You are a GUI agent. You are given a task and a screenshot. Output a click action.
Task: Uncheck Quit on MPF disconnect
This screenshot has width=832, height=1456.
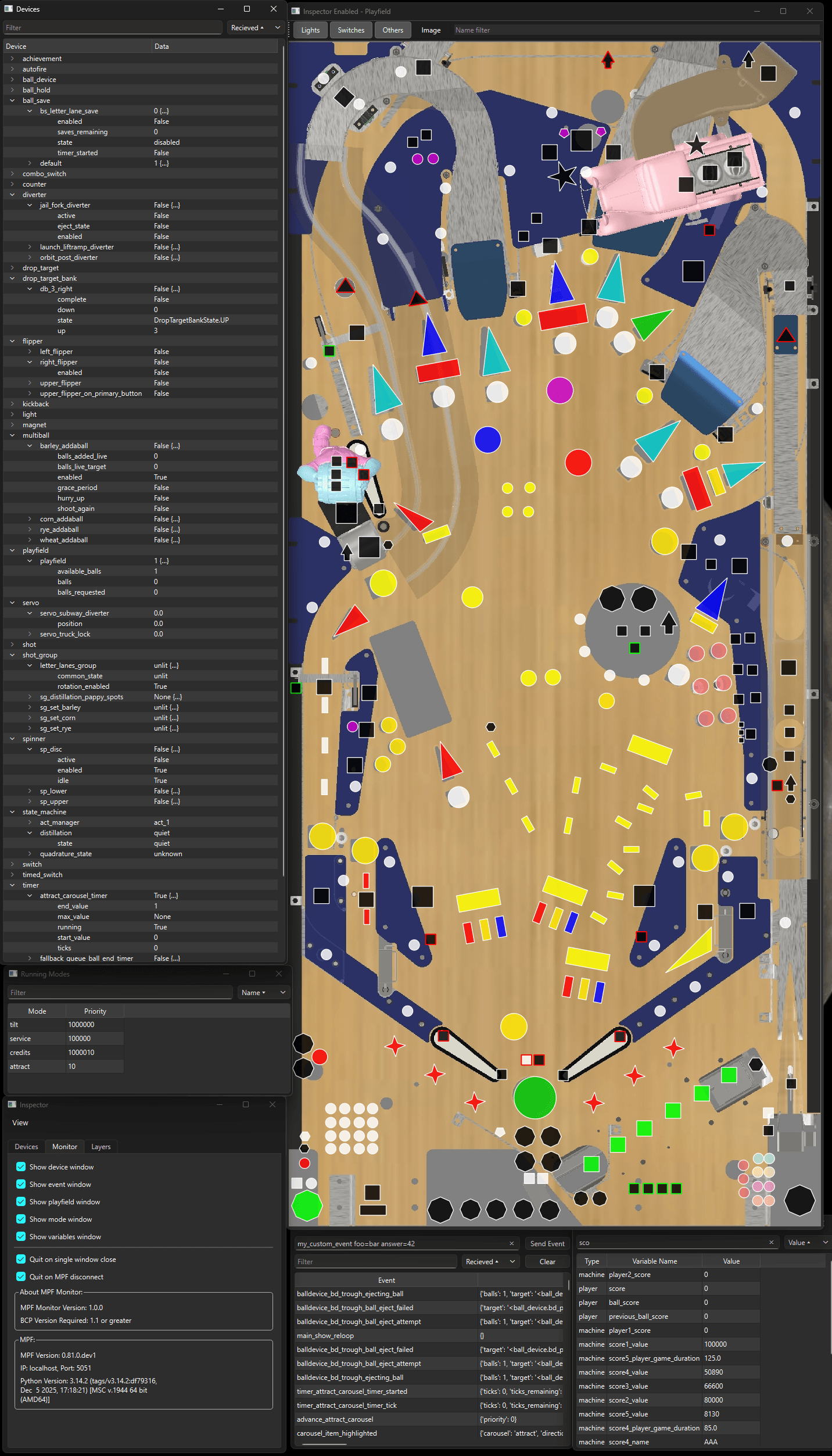pos(21,1276)
